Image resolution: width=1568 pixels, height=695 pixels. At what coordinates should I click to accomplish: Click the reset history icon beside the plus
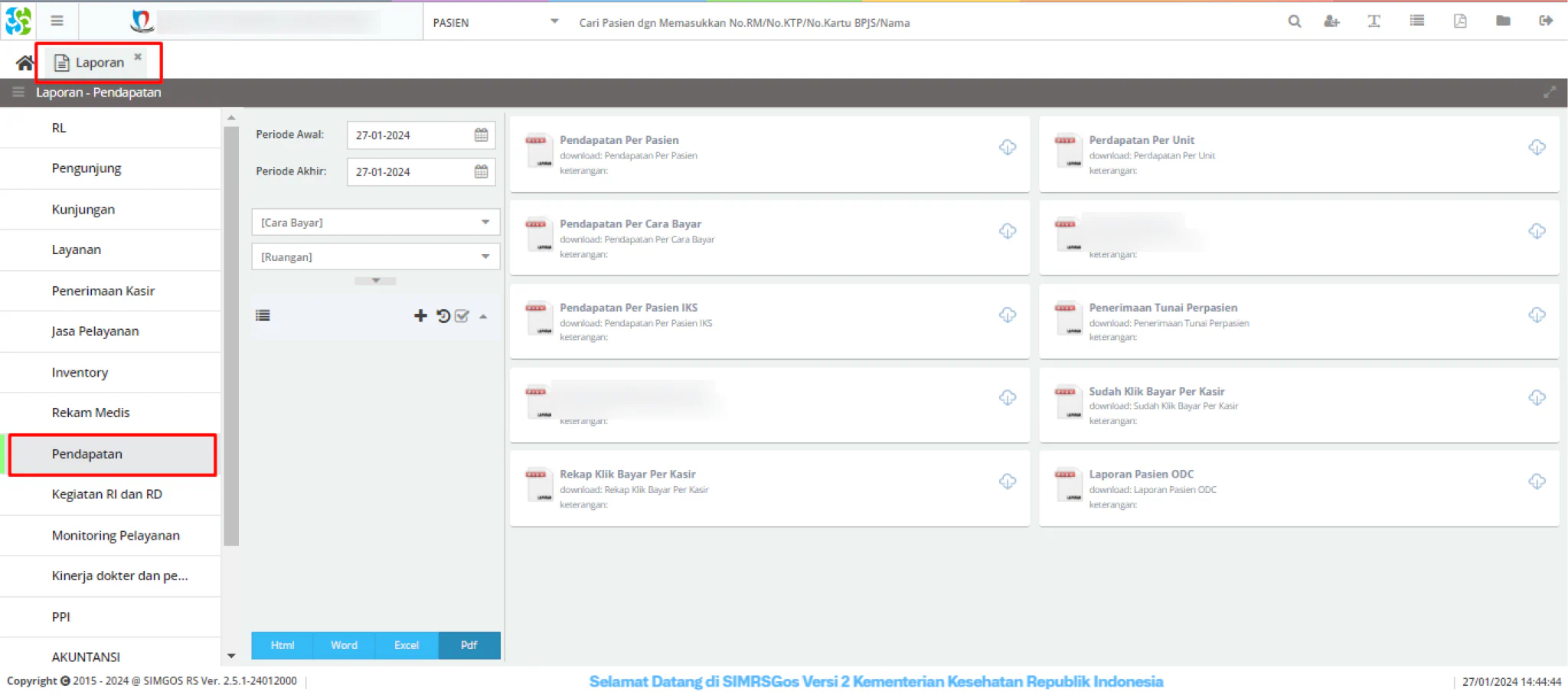pos(443,315)
